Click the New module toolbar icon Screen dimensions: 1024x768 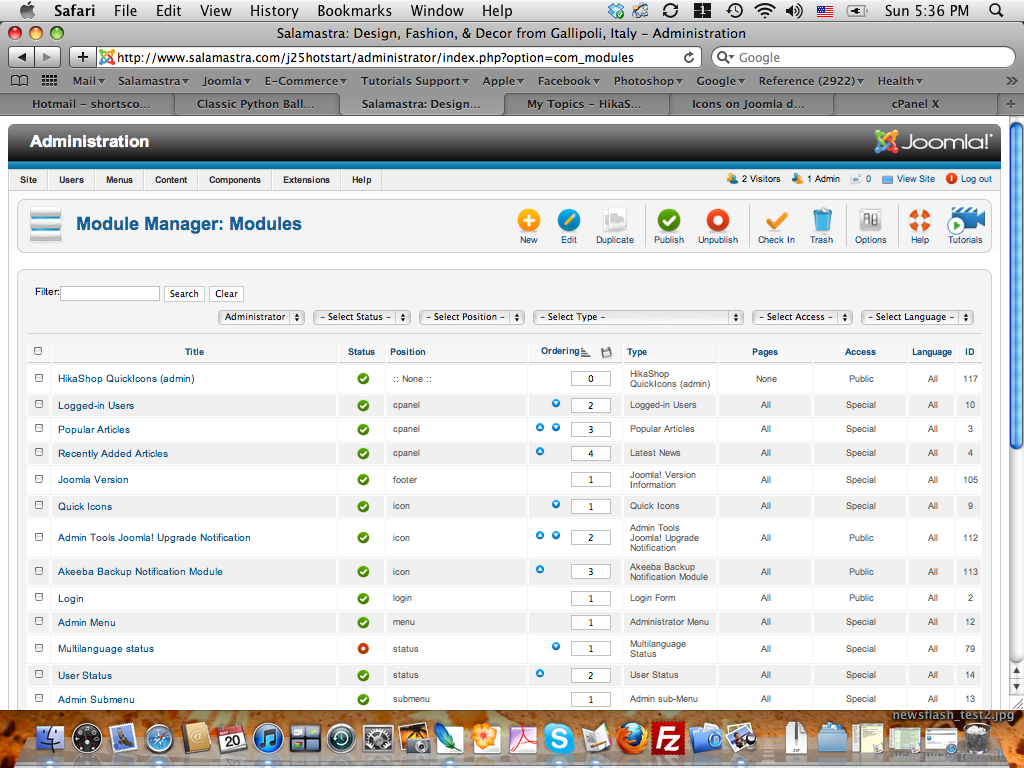(528, 221)
